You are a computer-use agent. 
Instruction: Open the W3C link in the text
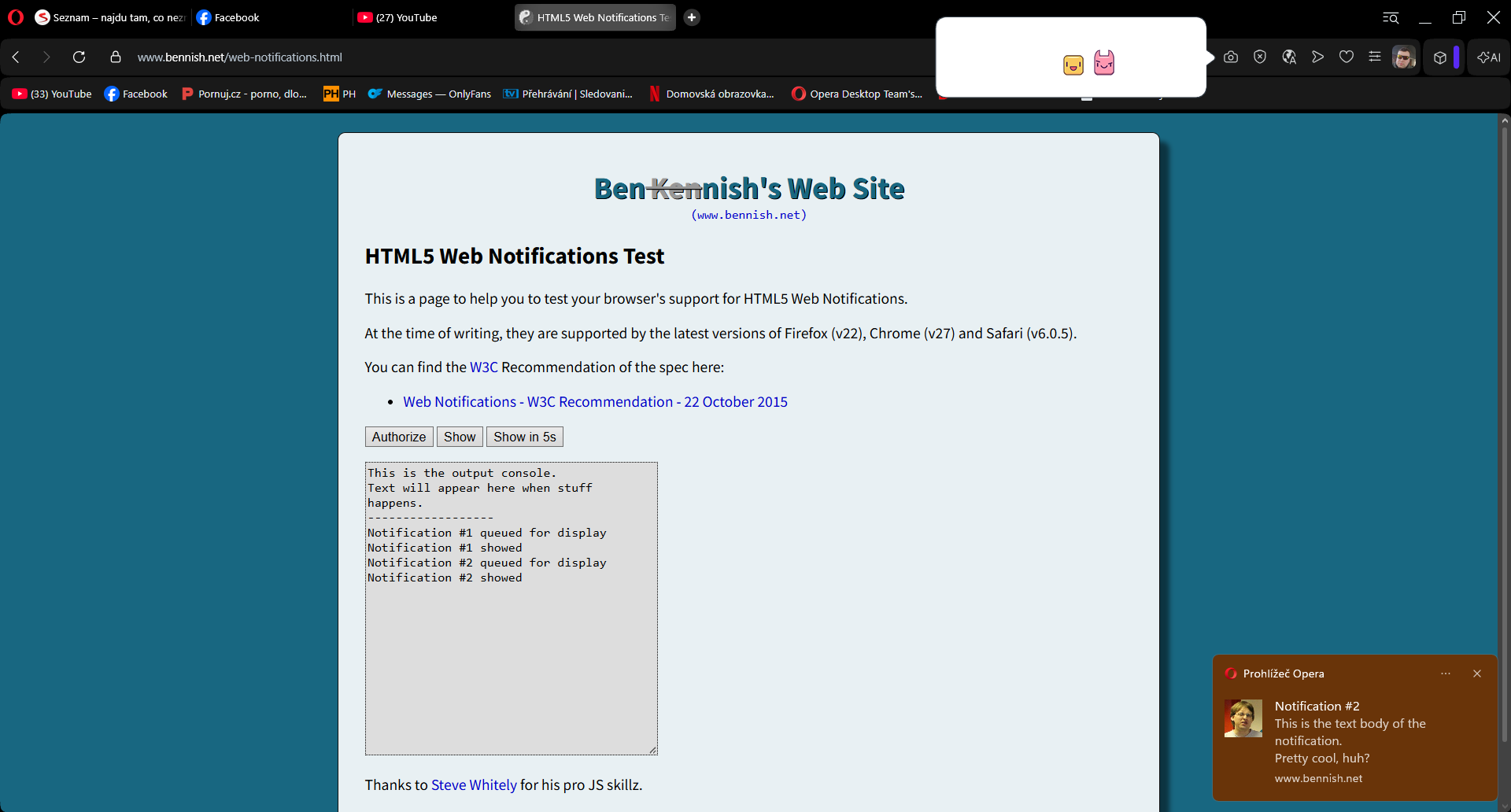[x=484, y=367]
